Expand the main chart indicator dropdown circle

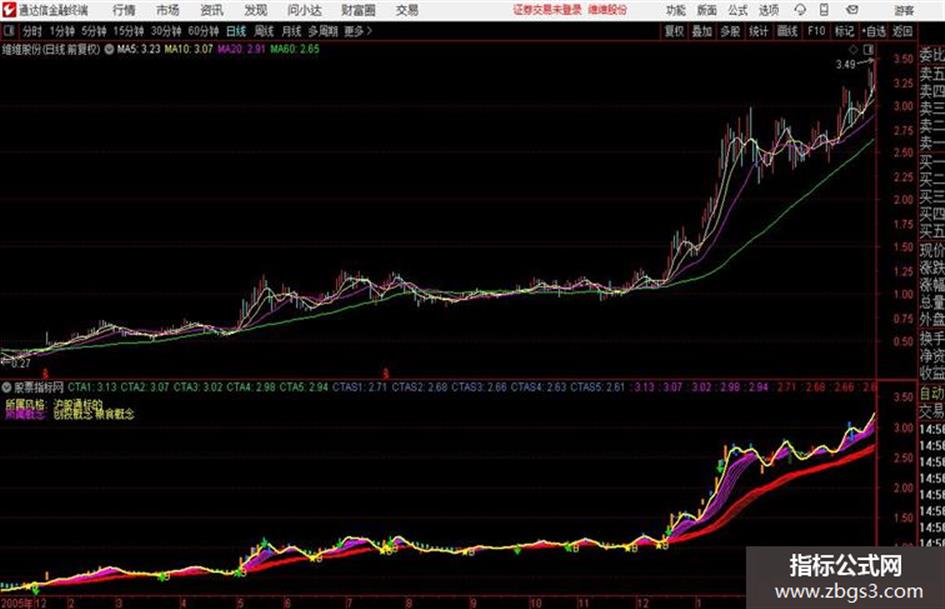[109, 49]
